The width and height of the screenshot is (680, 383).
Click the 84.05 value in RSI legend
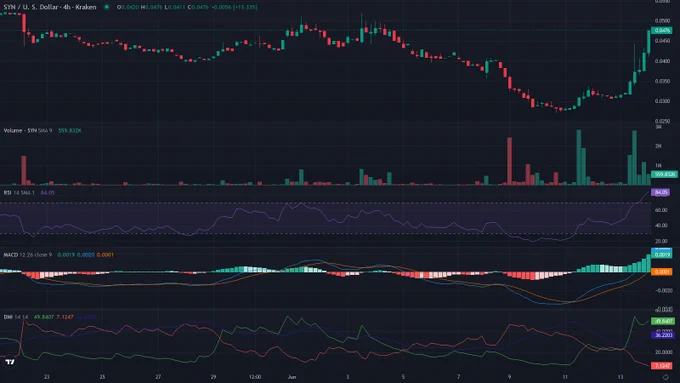click(48, 193)
